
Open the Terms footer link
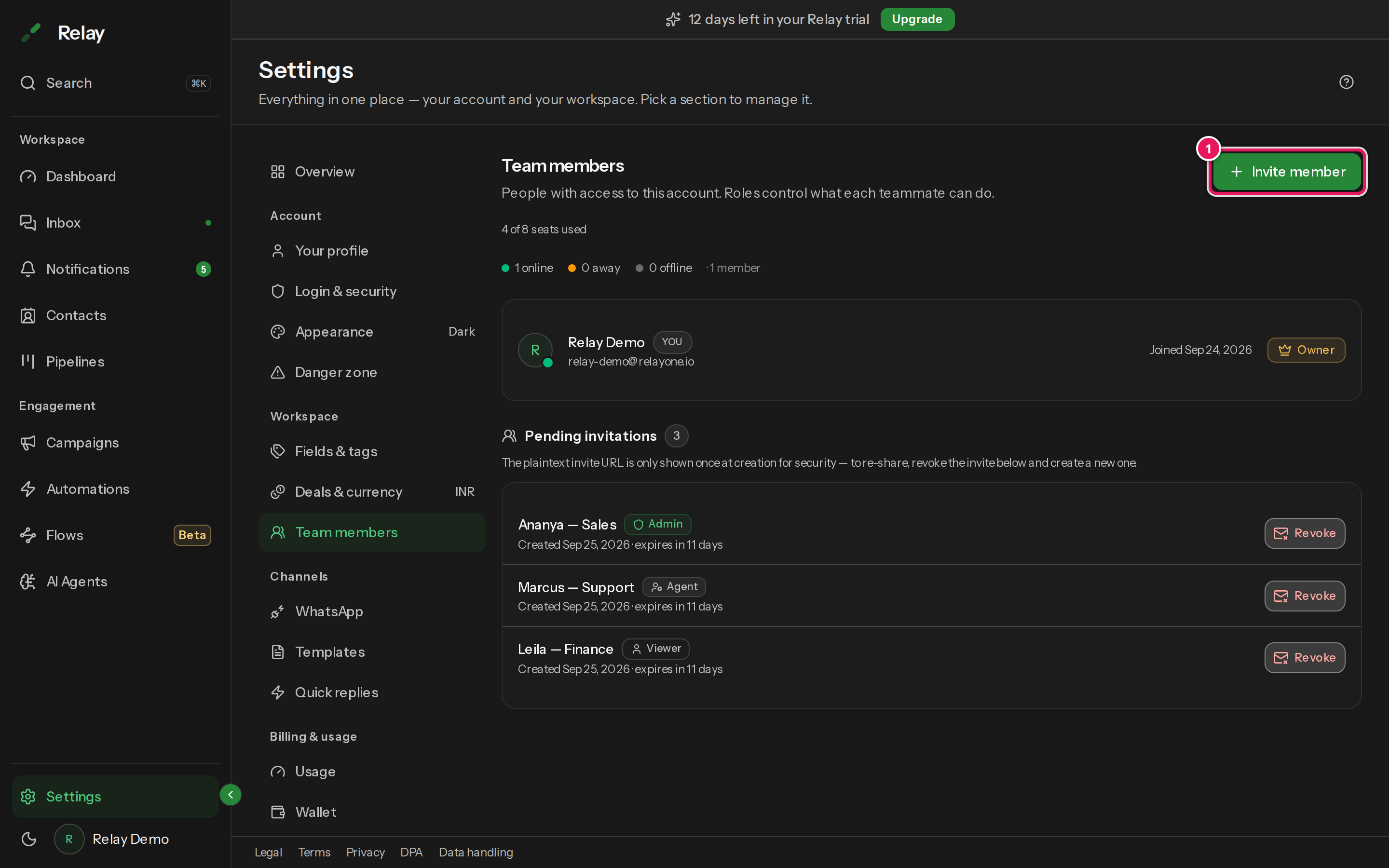pos(314,853)
